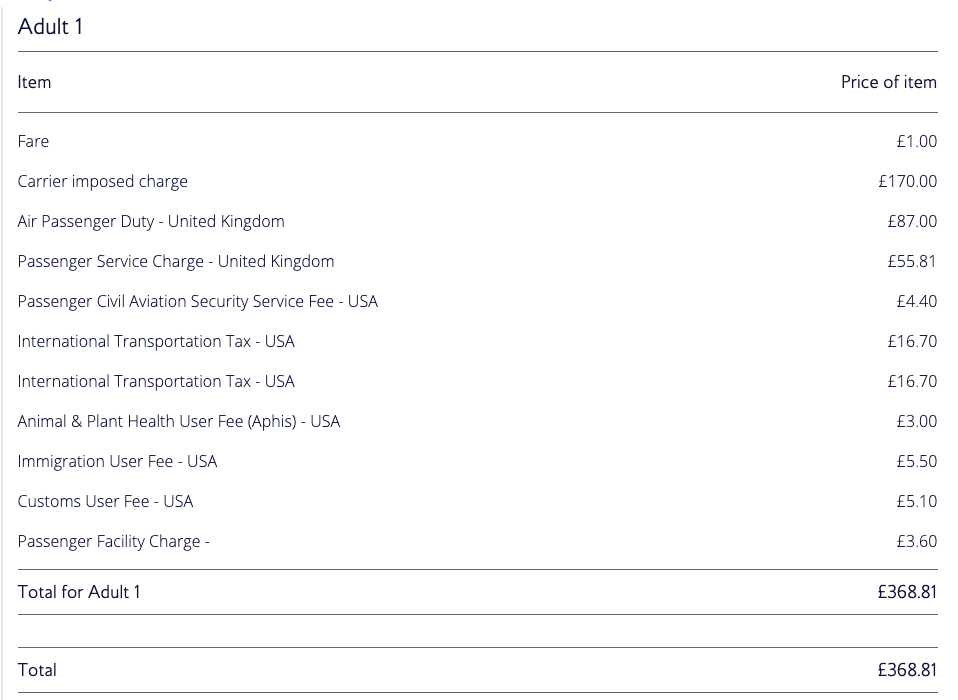Image resolution: width=958 pixels, height=700 pixels.
Task: Select Animal & Plant Health User Fee
Action: [179, 421]
